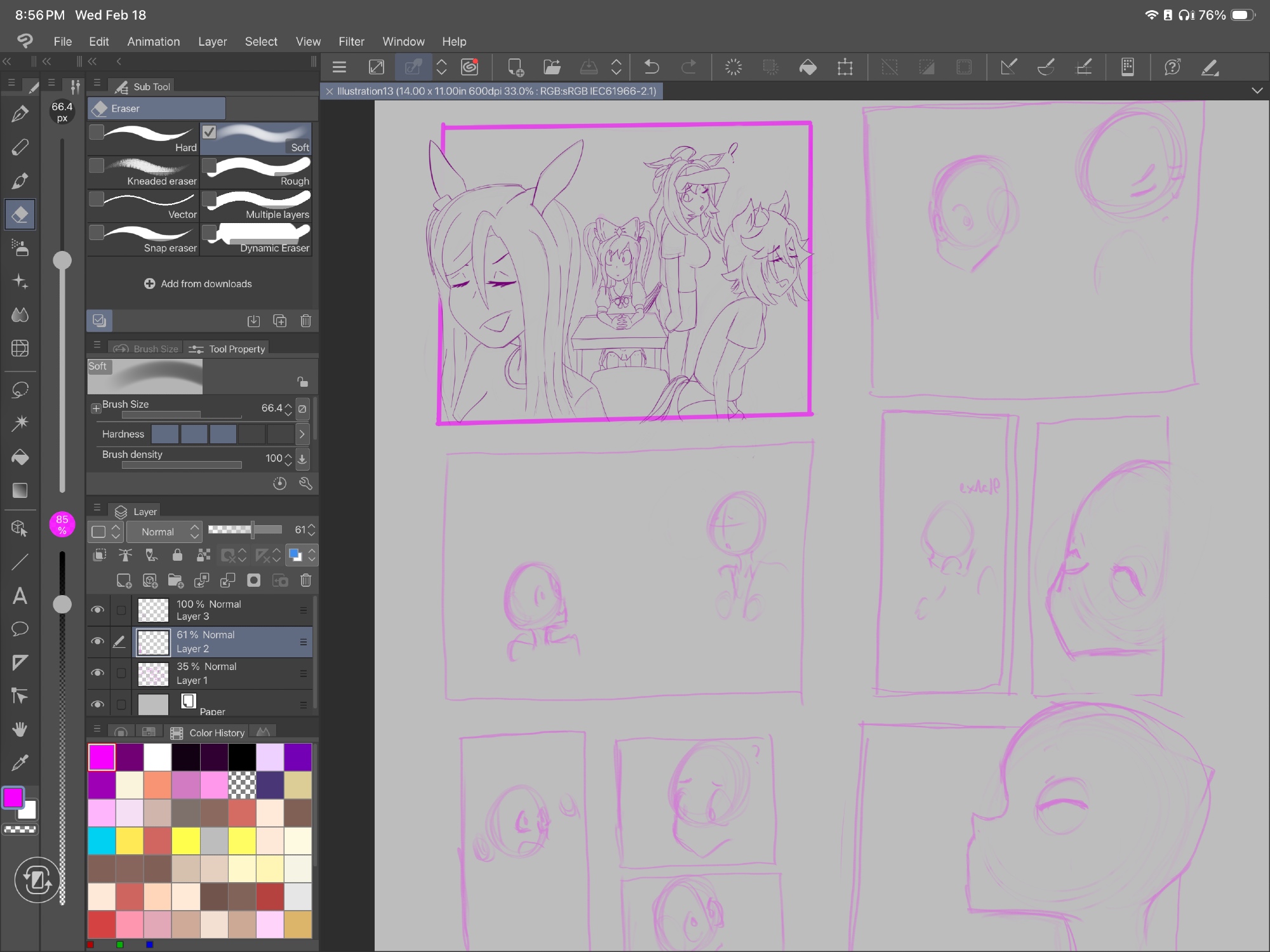Select the Lasso selection tool
The width and height of the screenshot is (1270, 952).
(x=20, y=389)
